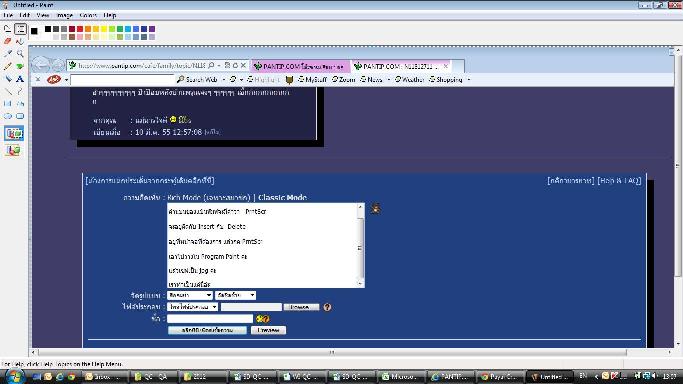Pick the bright red palette color
This screenshot has height=384, width=683.
point(80,29)
